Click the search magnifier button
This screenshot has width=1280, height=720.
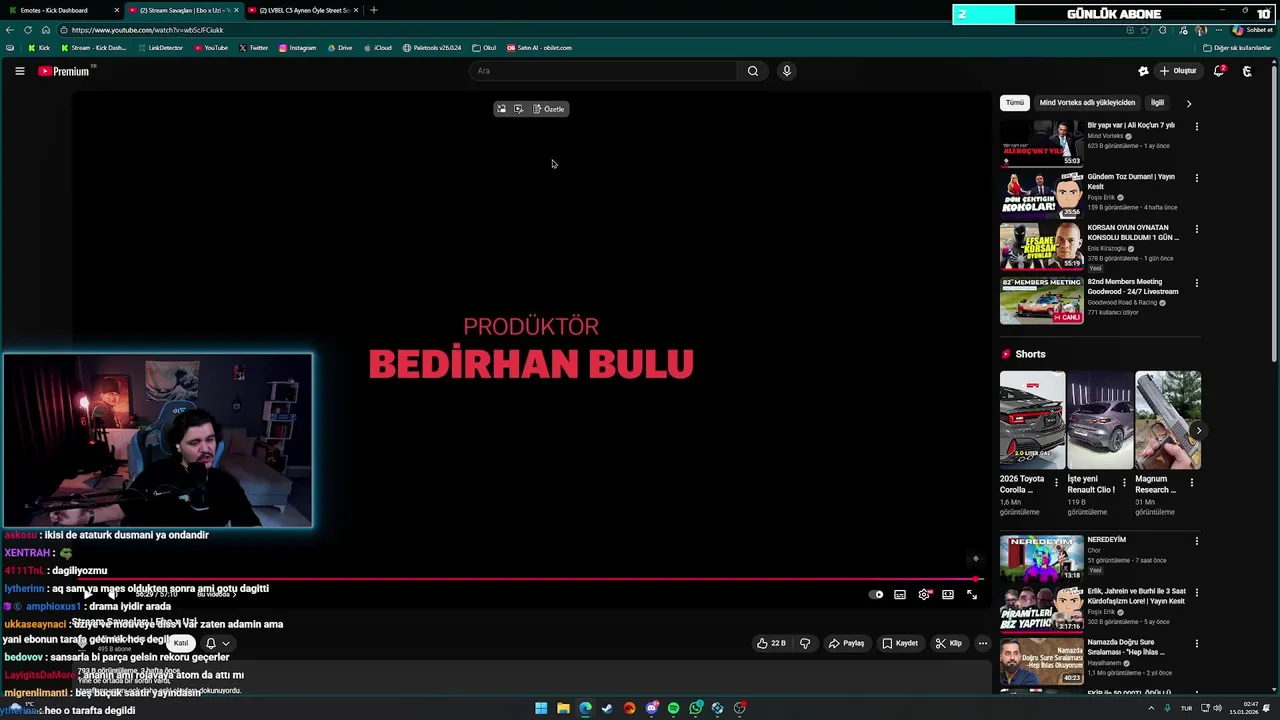[753, 71]
